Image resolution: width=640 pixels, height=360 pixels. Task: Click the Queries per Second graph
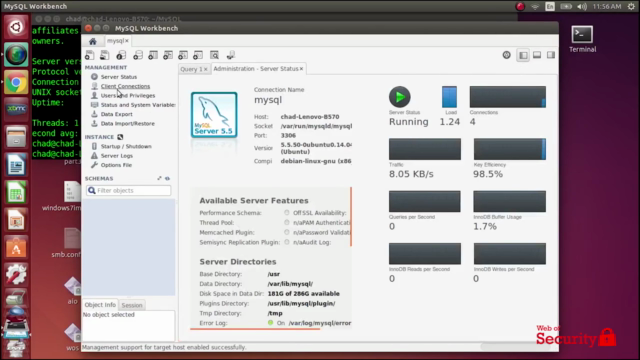tap(424, 201)
